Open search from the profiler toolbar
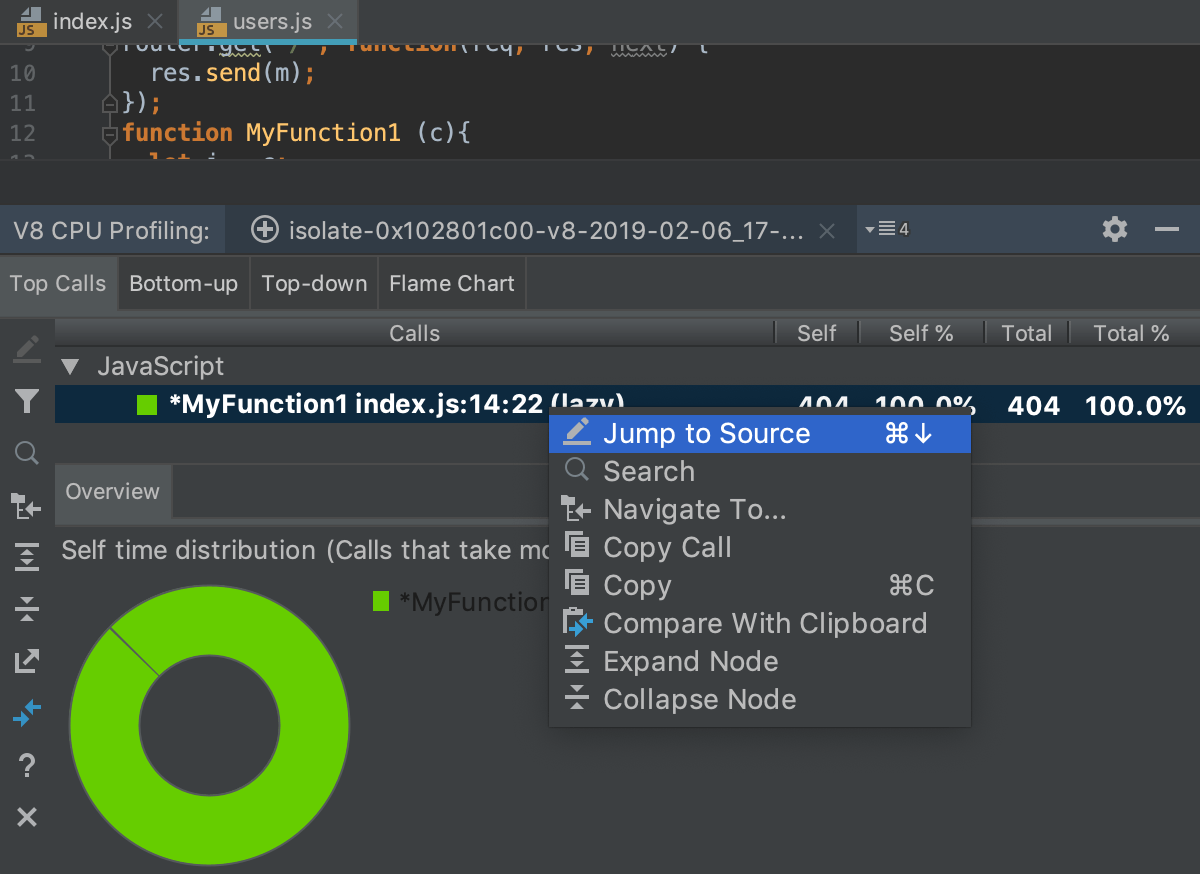Screen dimensions: 1200x874 27,453
